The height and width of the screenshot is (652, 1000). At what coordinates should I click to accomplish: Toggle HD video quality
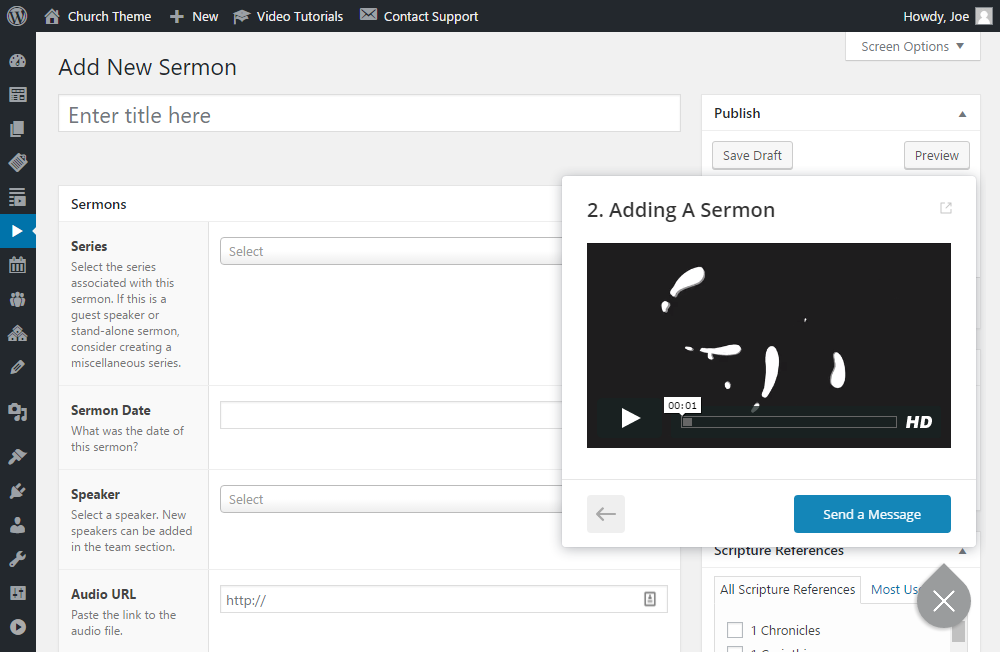(x=918, y=422)
